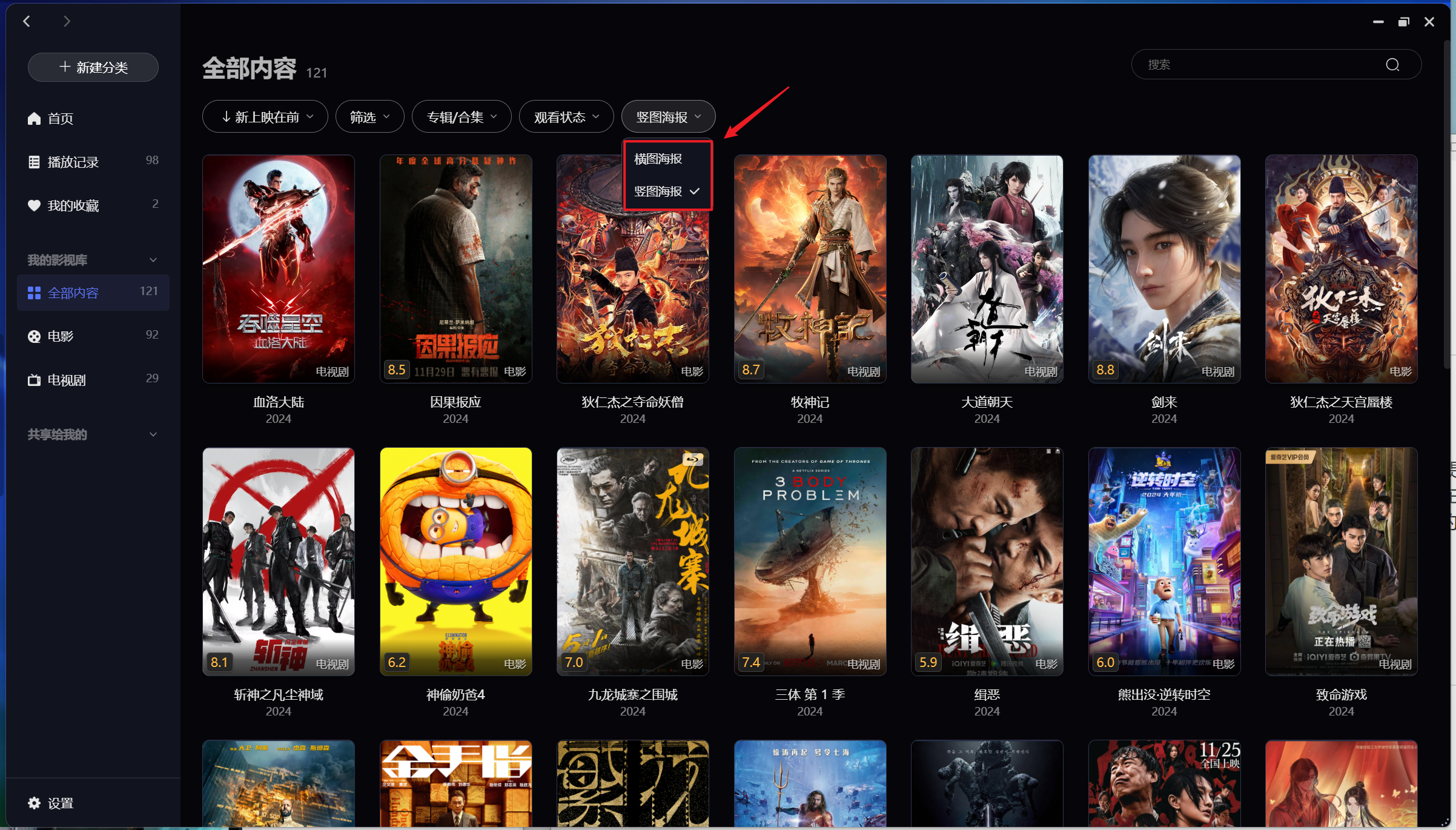Expand the 共享给我的 section
1456x830 pixels.
[x=153, y=435]
